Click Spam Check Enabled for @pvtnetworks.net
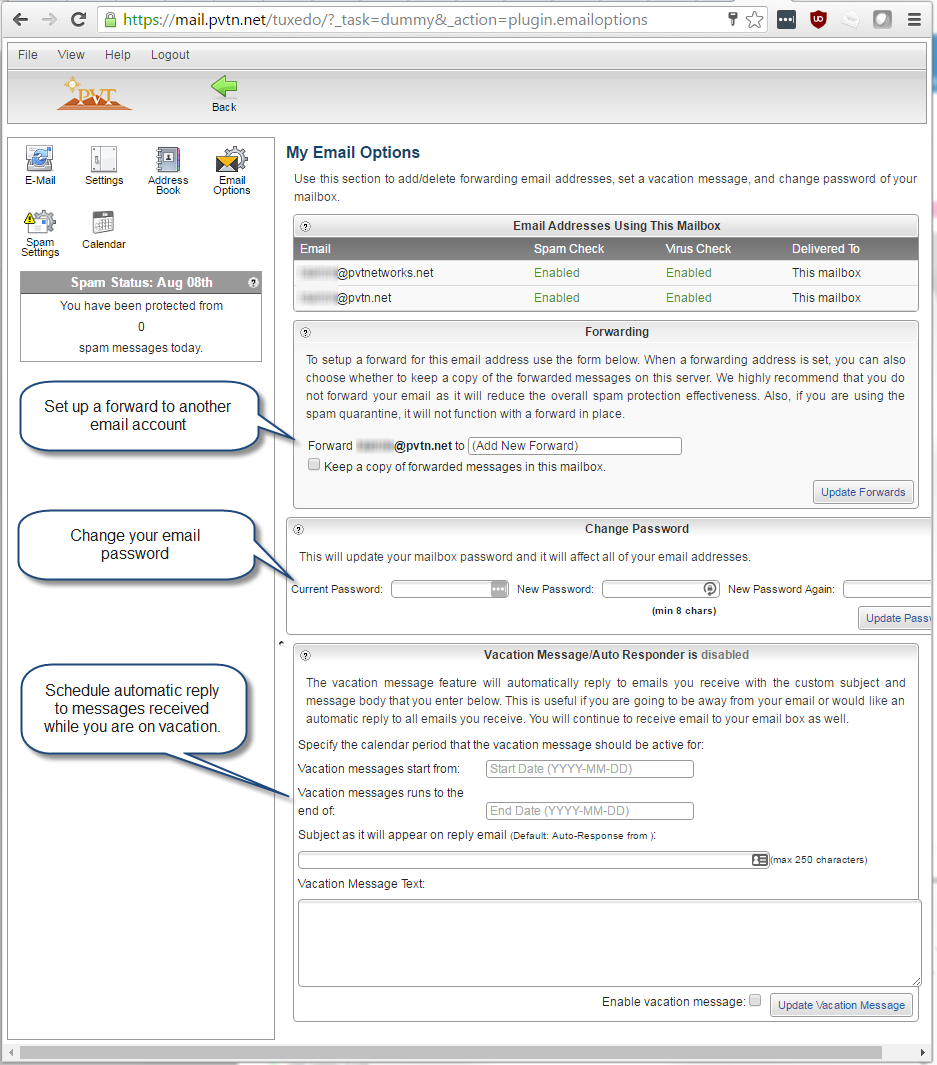 pyautogui.click(x=557, y=273)
